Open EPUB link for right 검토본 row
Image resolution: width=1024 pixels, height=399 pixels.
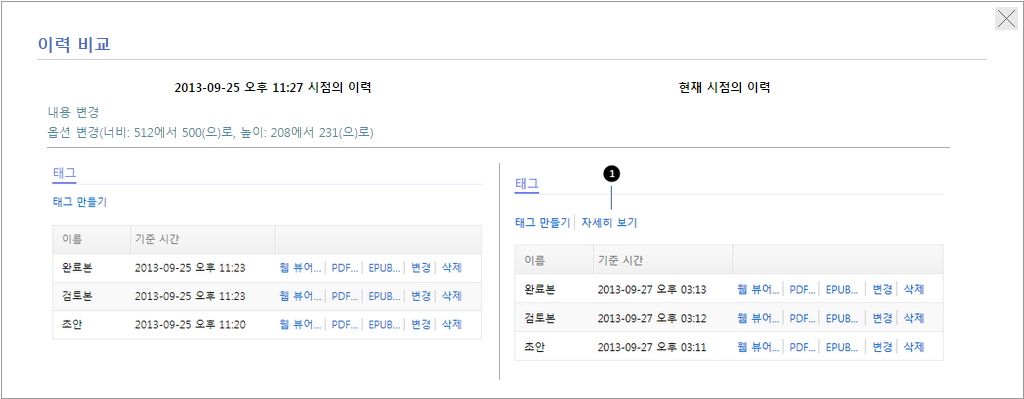(842, 318)
